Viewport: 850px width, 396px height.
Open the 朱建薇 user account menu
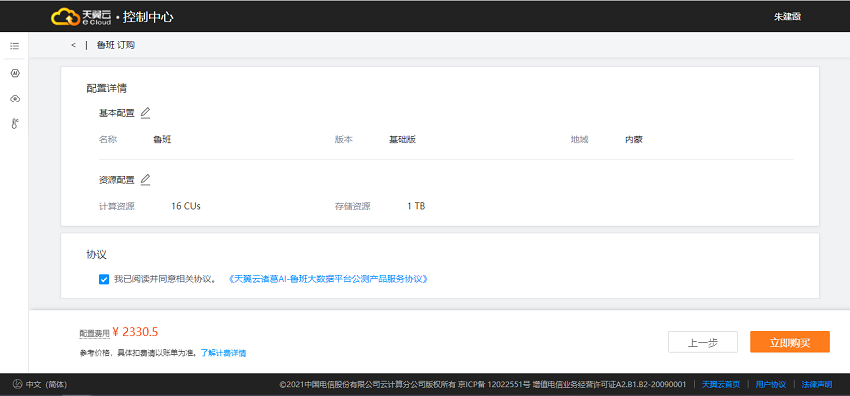click(x=787, y=17)
